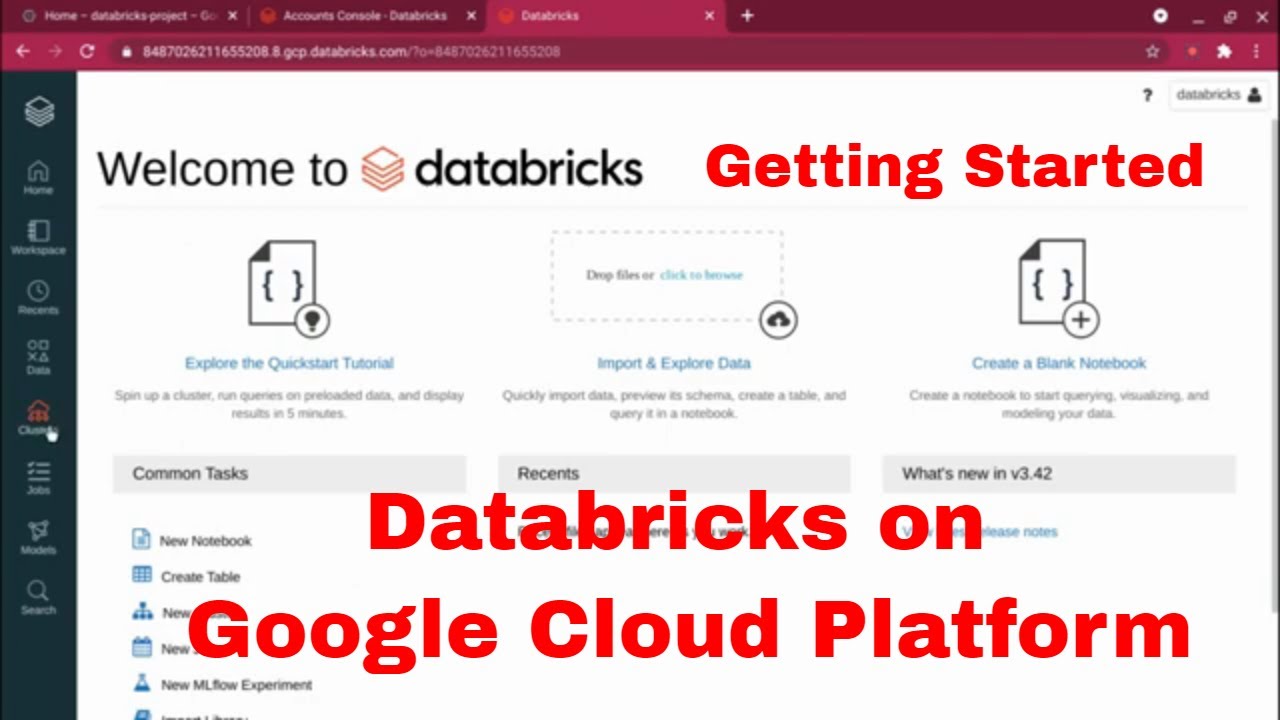
Task: Open the databricks user account menu
Action: (1218, 95)
